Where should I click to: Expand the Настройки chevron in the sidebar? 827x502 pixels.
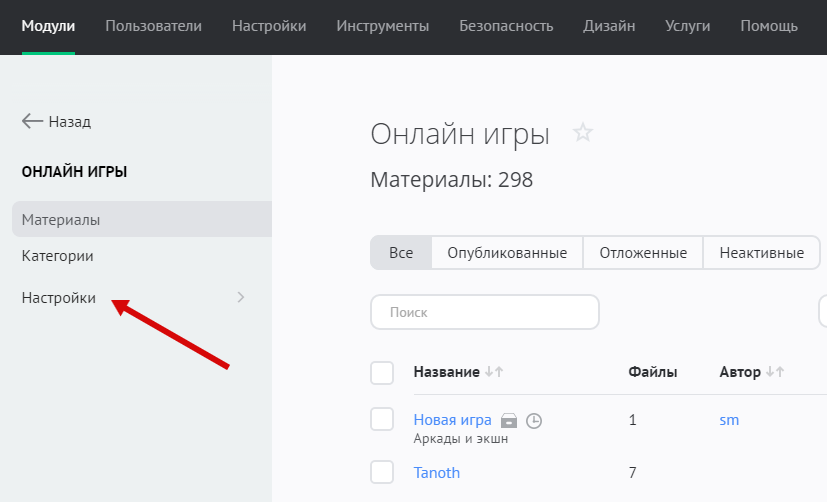(x=240, y=297)
